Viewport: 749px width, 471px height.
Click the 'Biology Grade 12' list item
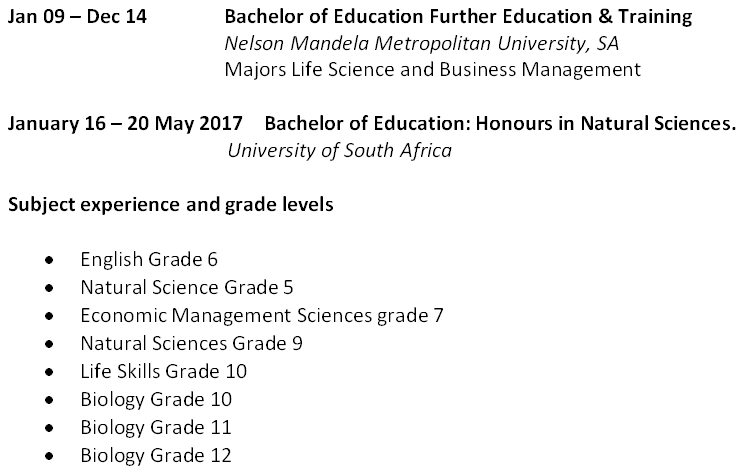point(156,455)
